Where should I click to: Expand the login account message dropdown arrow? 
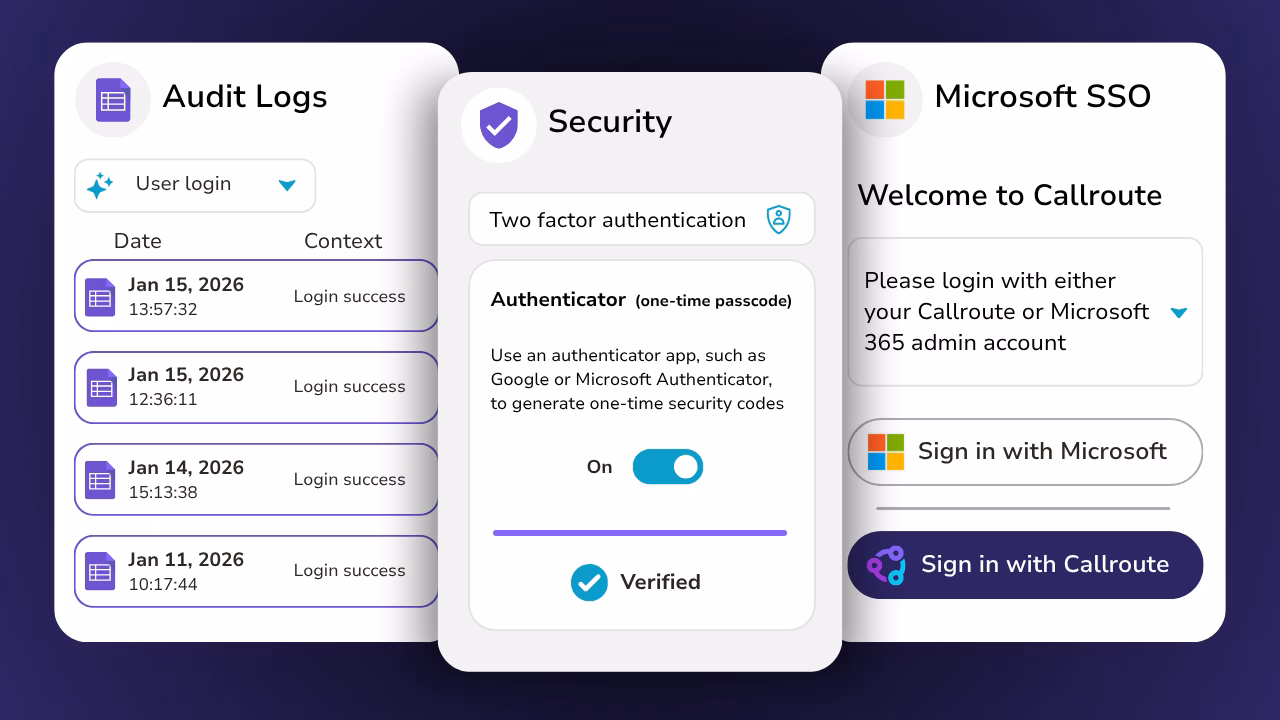pyautogui.click(x=1179, y=313)
